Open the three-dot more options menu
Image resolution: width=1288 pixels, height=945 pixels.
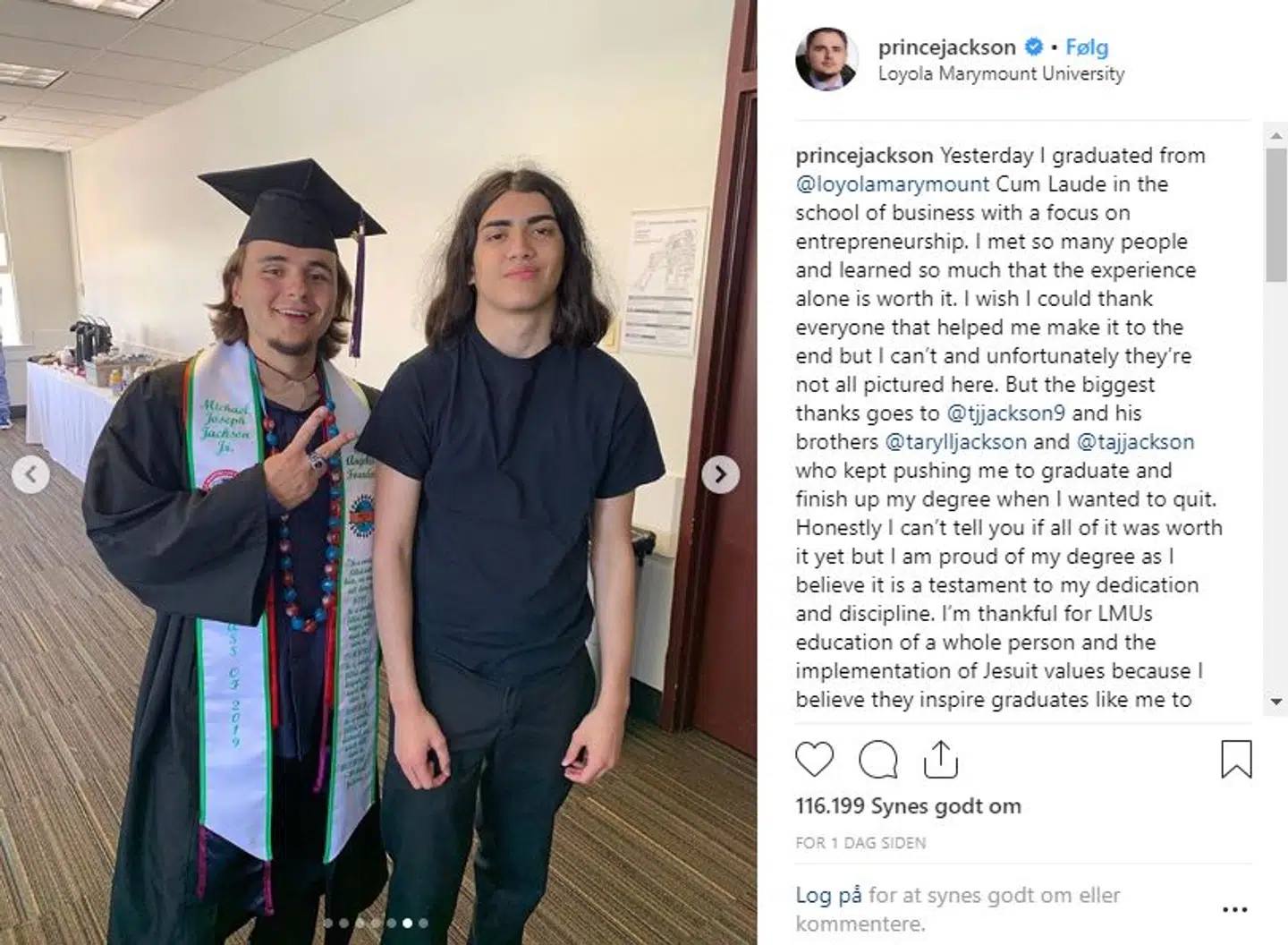(x=1234, y=910)
